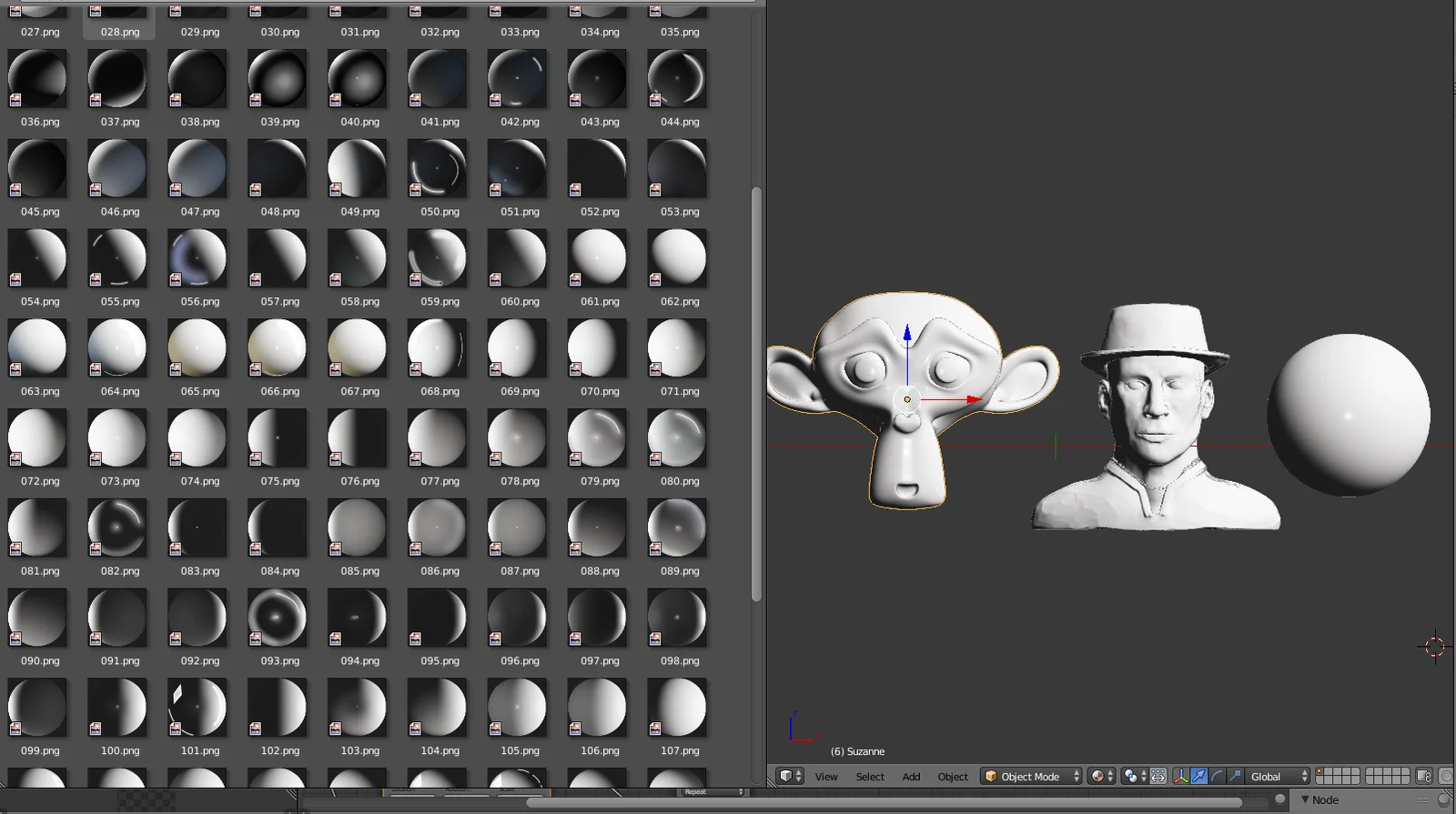Open the viewport shading method dropdown

[1101, 776]
